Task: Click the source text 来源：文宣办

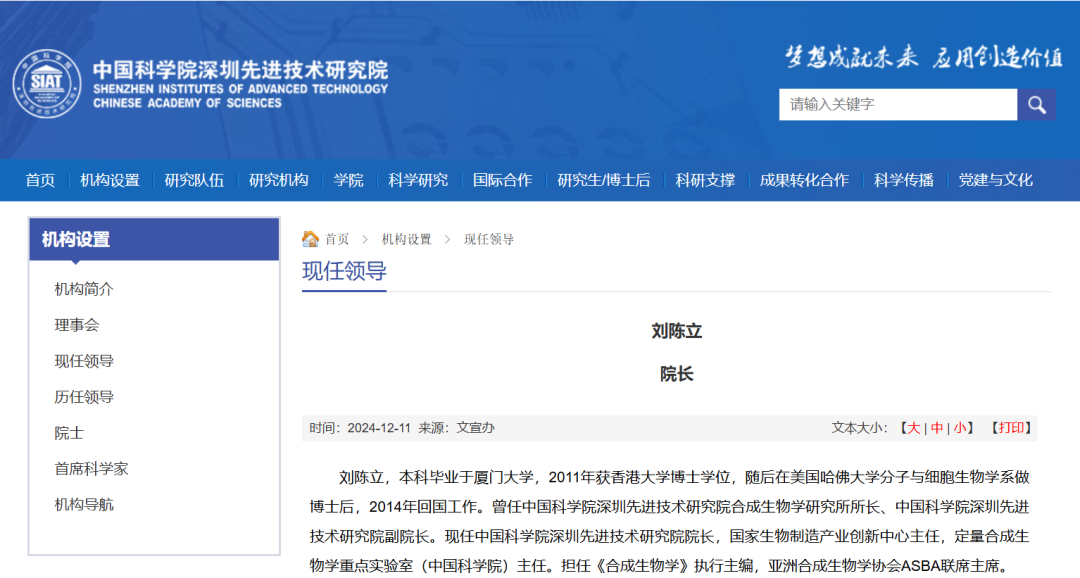Action: click(x=457, y=428)
